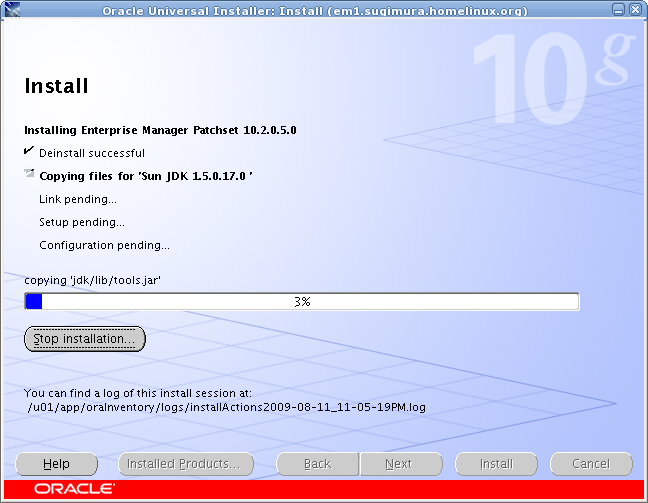This screenshot has height=503, width=648.
Task: Select 'Link pending...' status line
Action: [x=78, y=200]
